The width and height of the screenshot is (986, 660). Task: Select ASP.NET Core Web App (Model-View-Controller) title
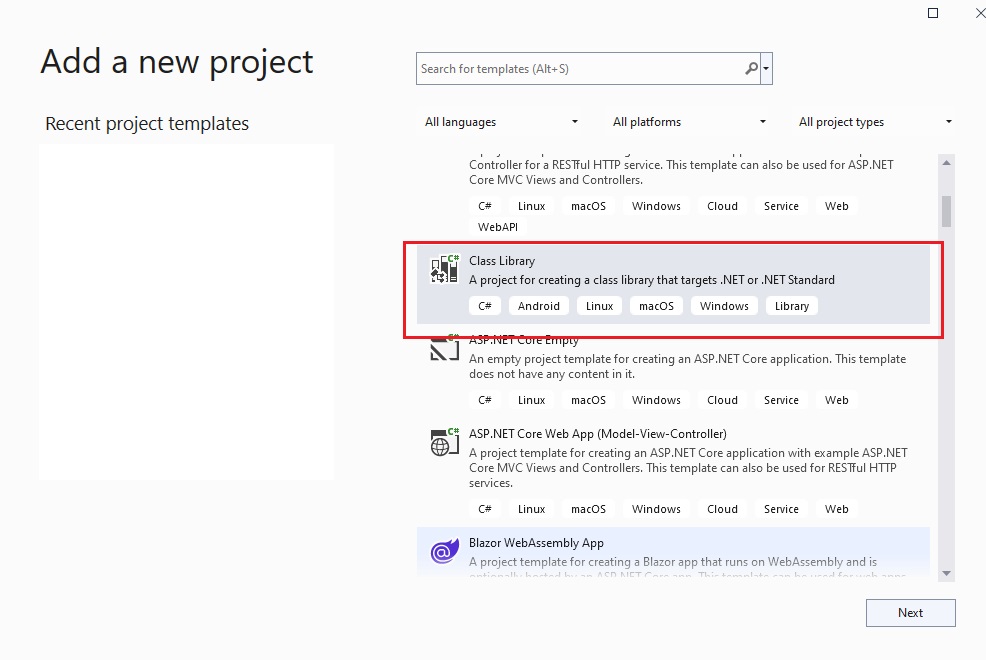(x=597, y=434)
